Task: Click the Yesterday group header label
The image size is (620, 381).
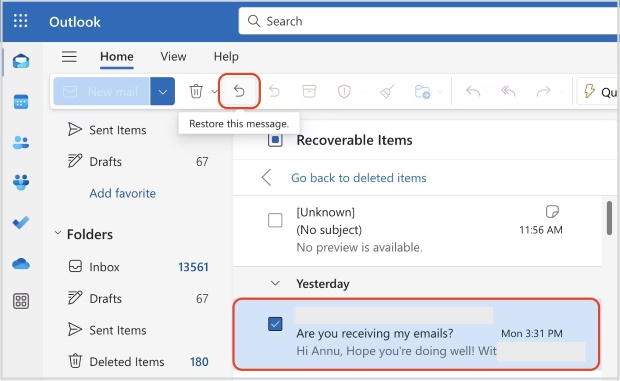Action: point(323,284)
